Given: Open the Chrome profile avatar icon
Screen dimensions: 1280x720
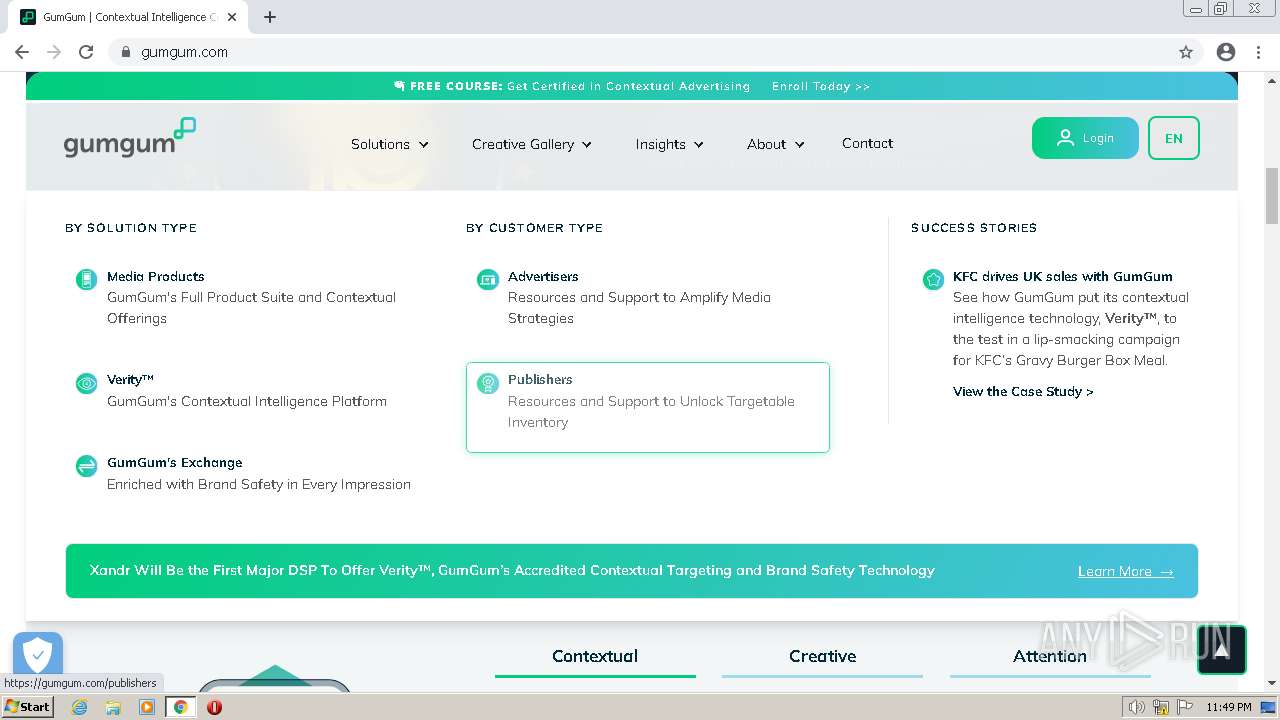Looking at the screenshot, I should click(1226, 52).
